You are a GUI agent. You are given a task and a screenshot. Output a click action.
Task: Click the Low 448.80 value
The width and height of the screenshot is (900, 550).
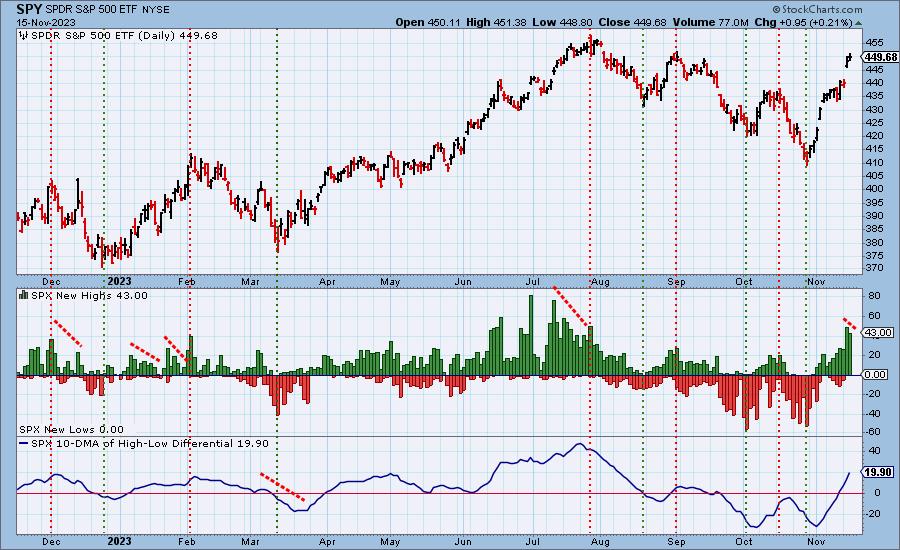click(562, 22)
